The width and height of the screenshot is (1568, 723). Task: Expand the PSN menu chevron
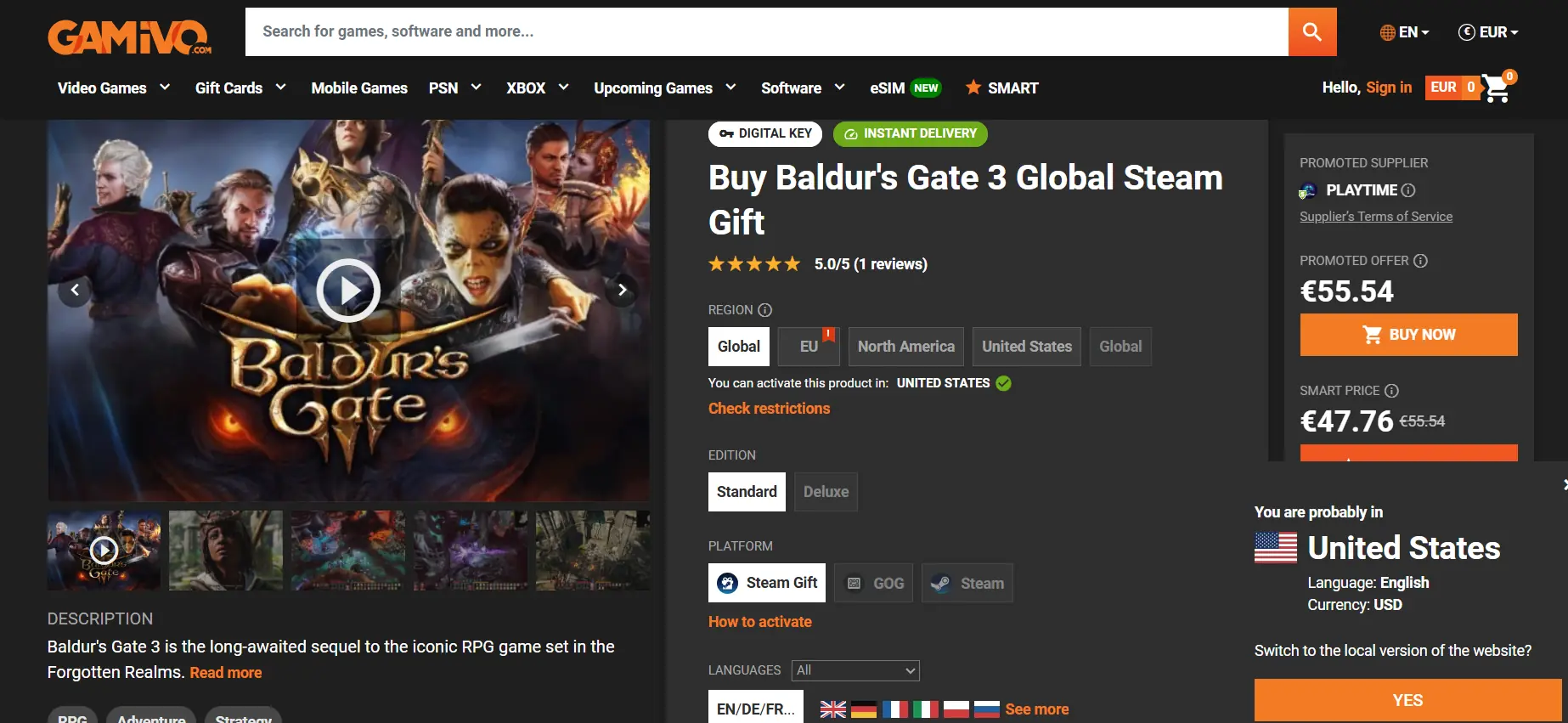click(x=476, y=88)
